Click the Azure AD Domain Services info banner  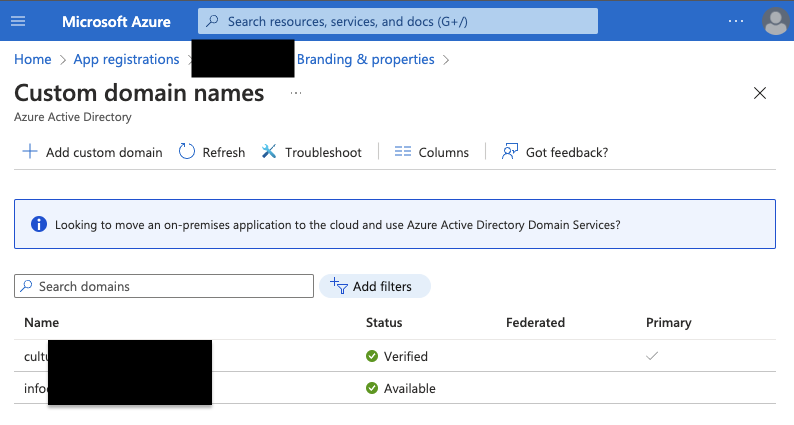click(x=395, y=224)
